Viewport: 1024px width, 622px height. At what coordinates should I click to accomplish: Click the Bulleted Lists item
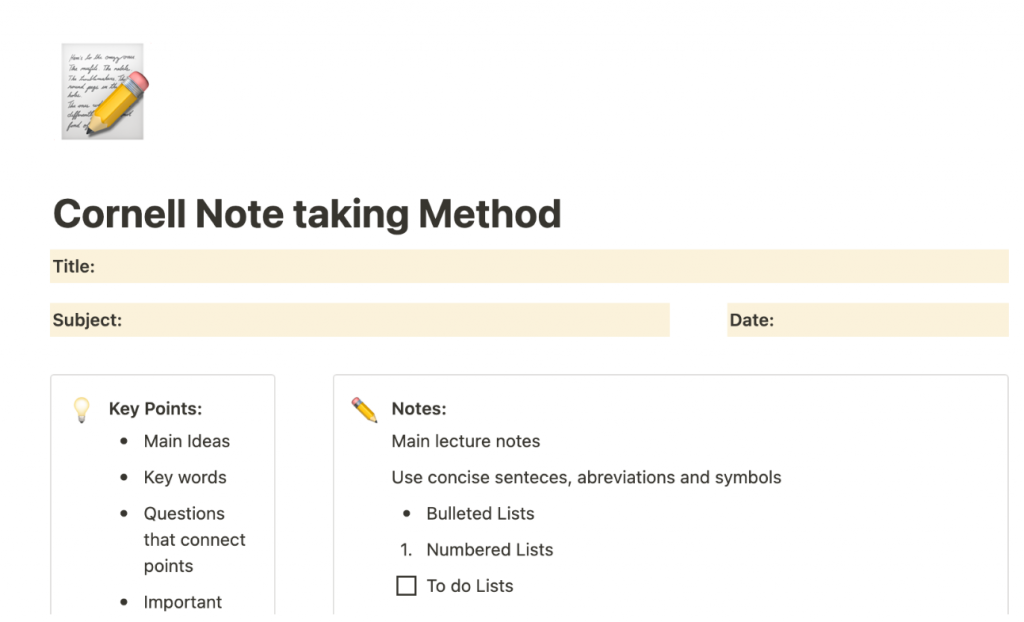tap(480, 513)
